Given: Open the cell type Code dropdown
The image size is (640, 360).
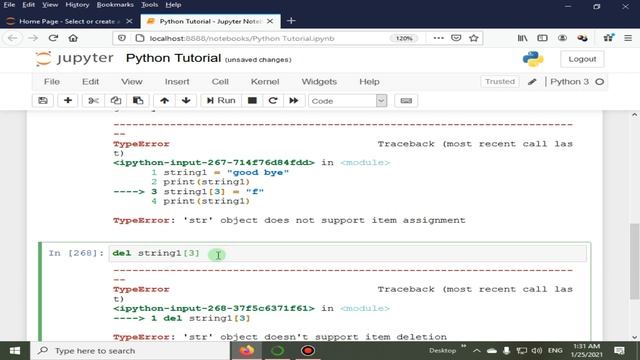Looking at the screenshot, I should [347, 100].
